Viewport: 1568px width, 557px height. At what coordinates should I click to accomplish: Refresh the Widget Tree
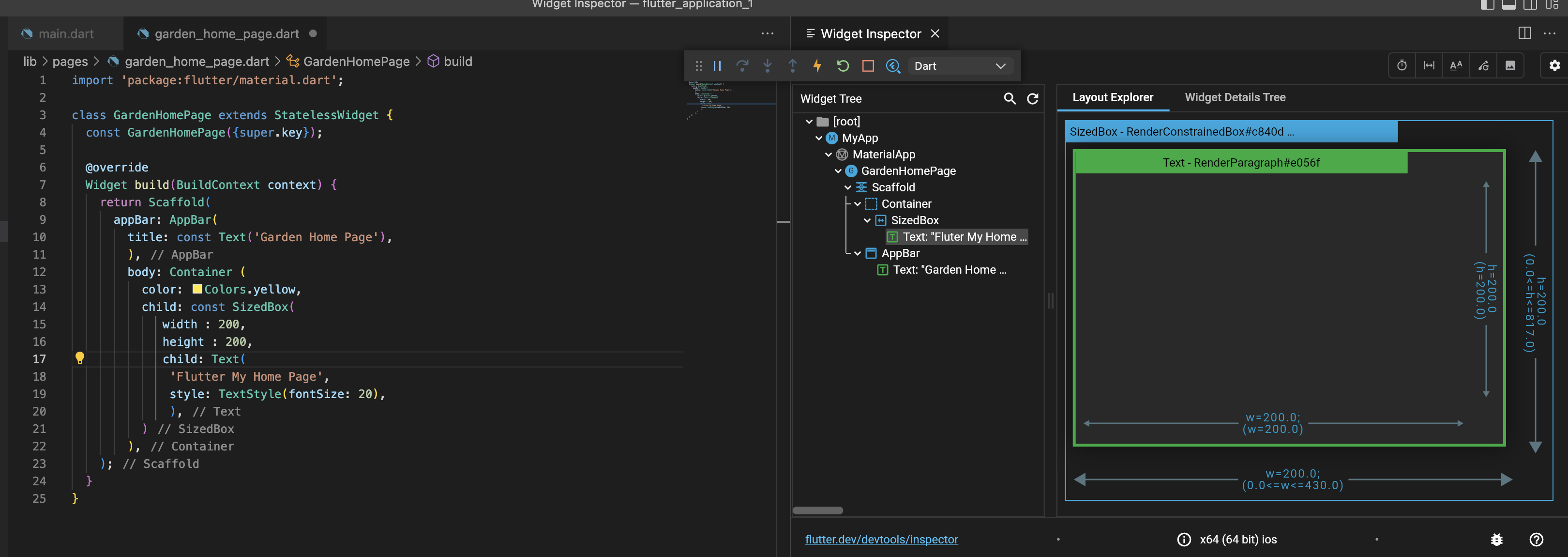[1032, 99]
